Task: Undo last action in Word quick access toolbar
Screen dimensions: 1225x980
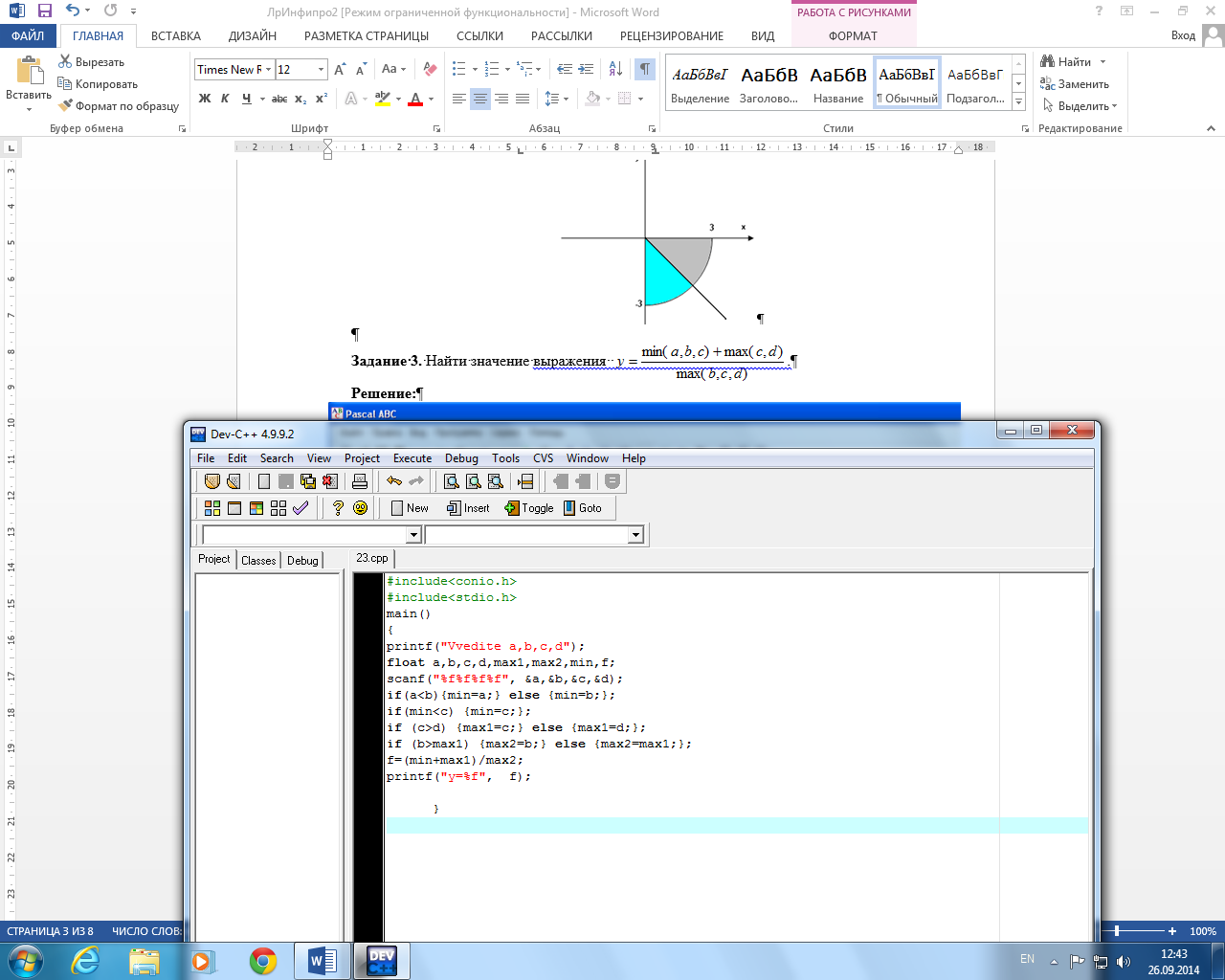Action: [74, 11]
